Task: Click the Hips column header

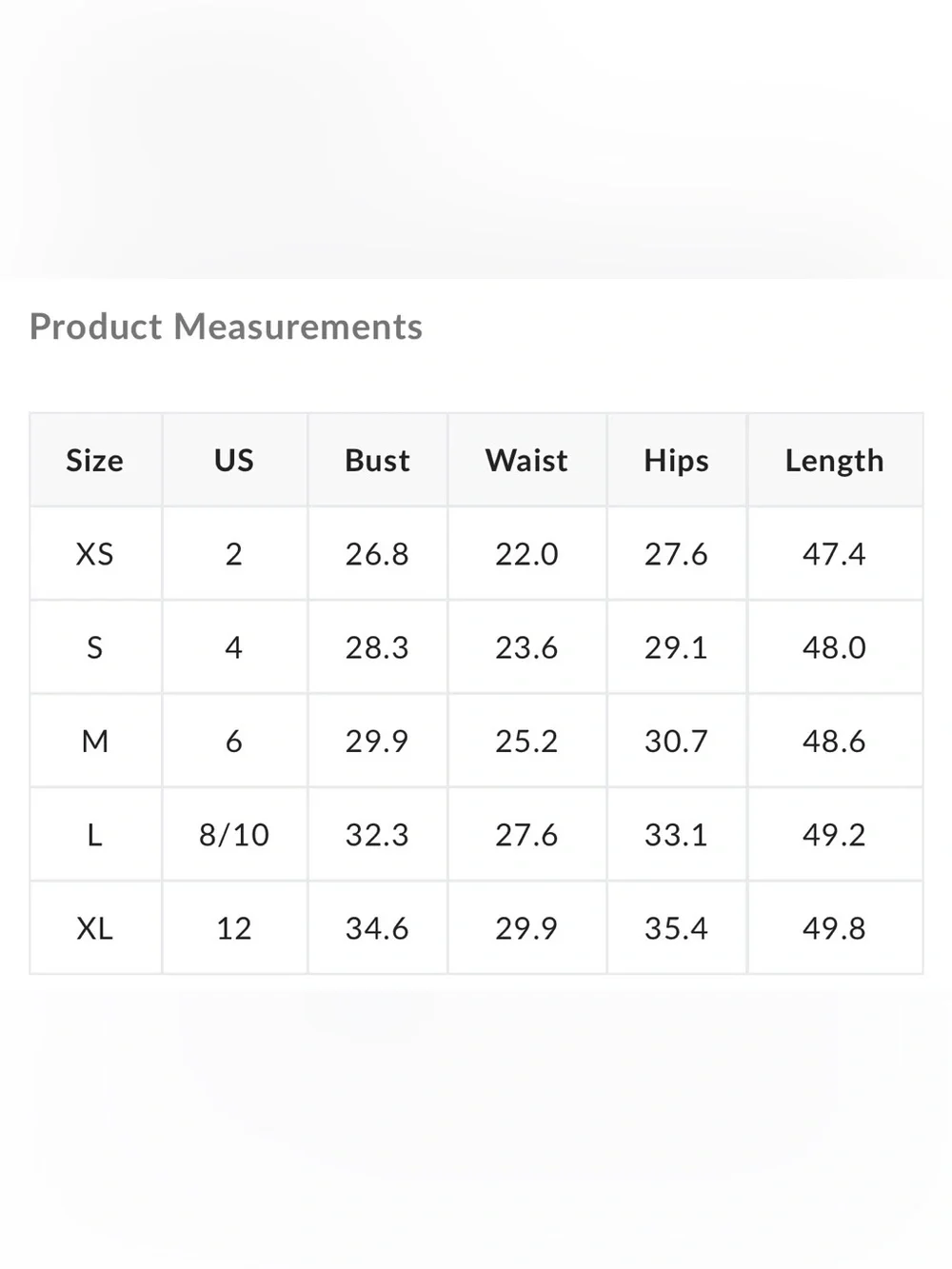Action: 677,460
